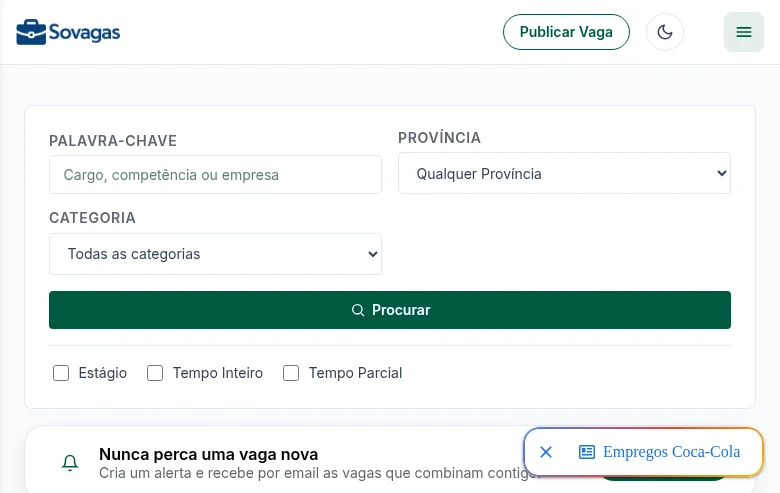Click the Sovagas briefcase logo
Screen dimensions: 780x493
point(31,32)
